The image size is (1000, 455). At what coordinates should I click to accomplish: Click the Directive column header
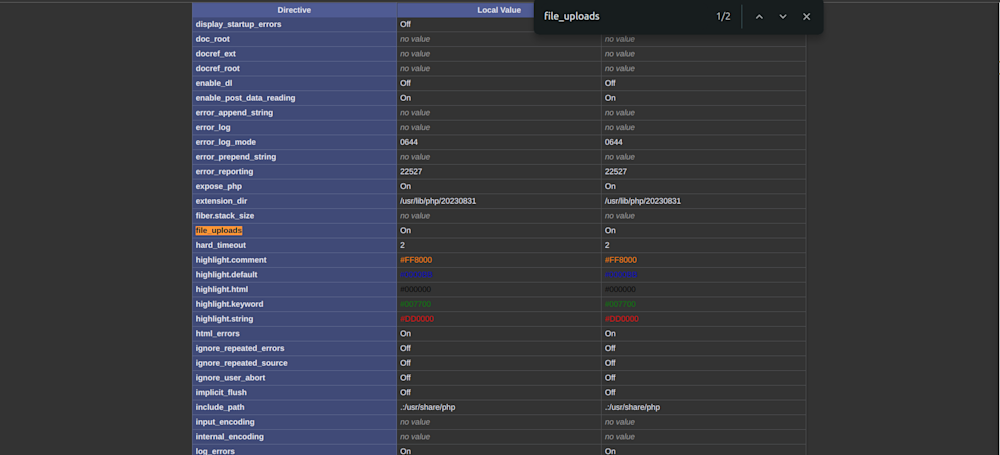[294, 10]
